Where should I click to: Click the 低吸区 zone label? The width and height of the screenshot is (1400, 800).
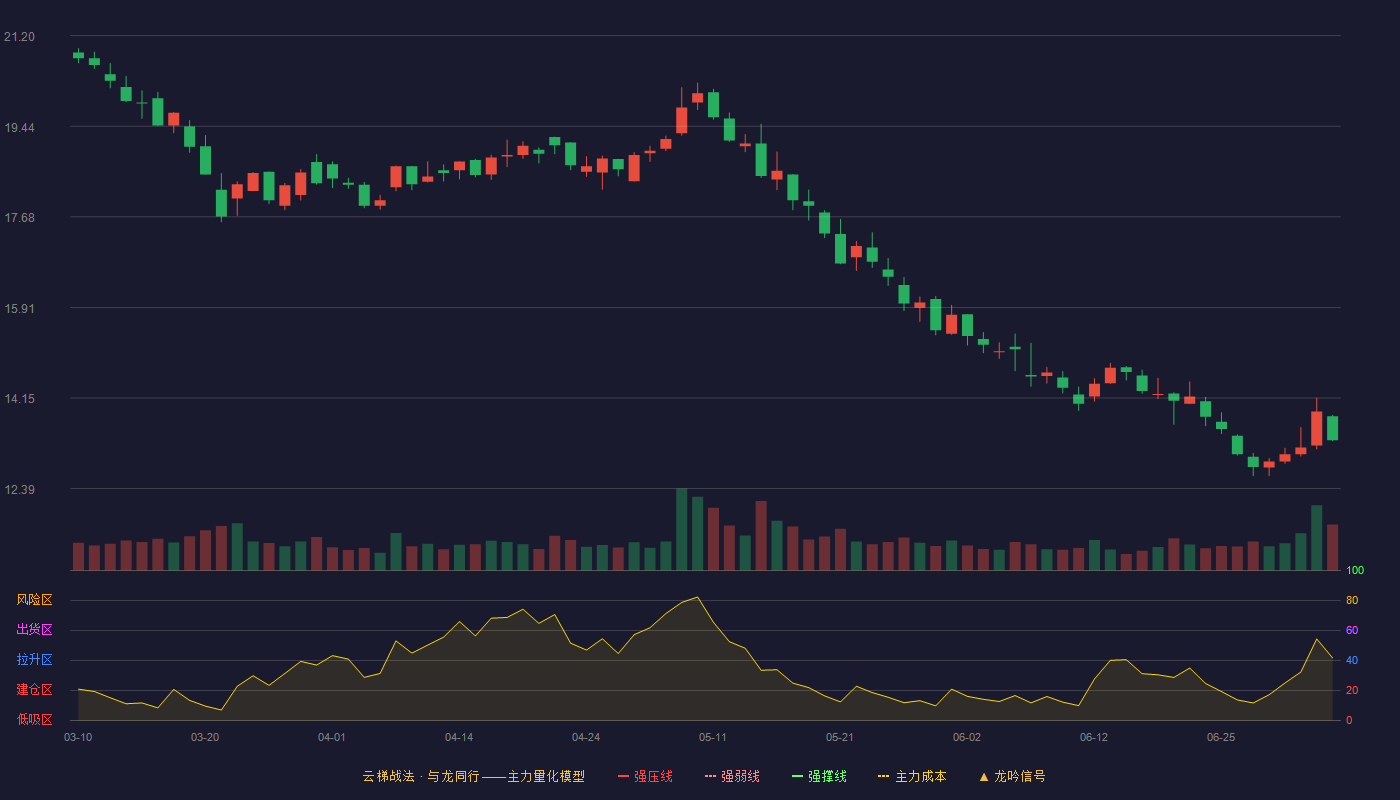(x=34, y=719)
